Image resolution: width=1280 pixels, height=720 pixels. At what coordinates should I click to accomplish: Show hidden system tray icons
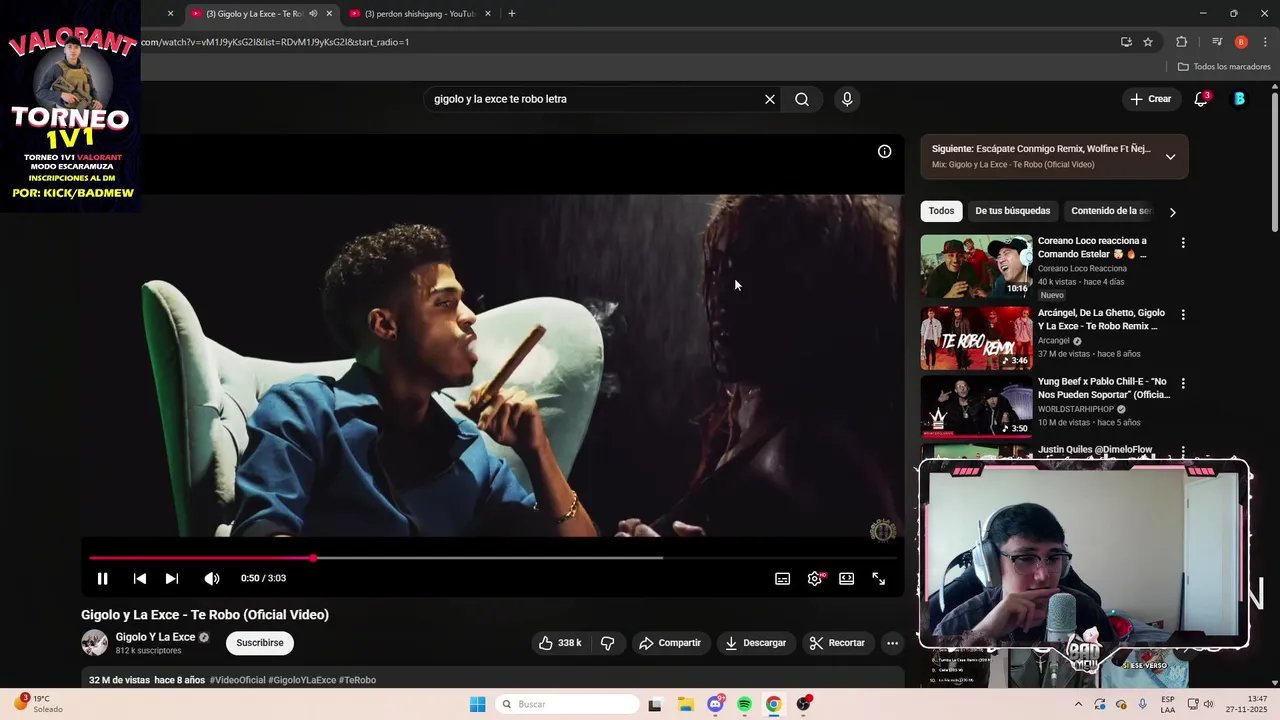click(x=1078, y=704)
